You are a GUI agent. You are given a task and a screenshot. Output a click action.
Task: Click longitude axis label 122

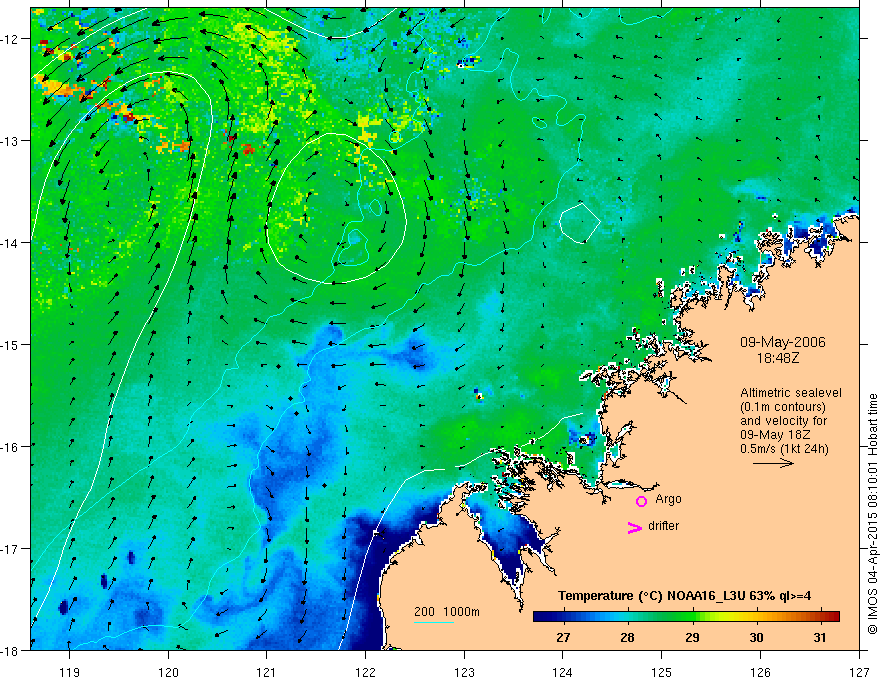(365, 672)
